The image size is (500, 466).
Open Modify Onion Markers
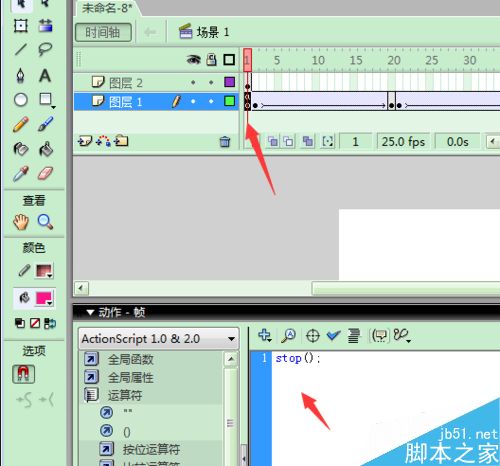328,142
